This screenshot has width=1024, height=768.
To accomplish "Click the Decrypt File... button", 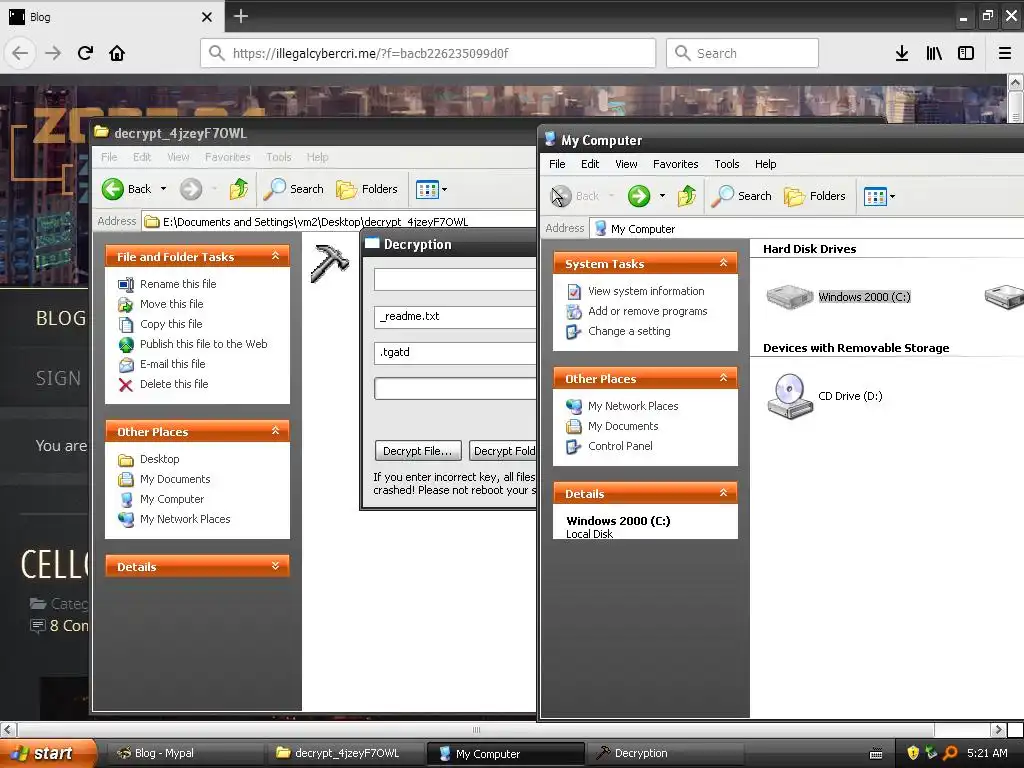I will (417, 451).
